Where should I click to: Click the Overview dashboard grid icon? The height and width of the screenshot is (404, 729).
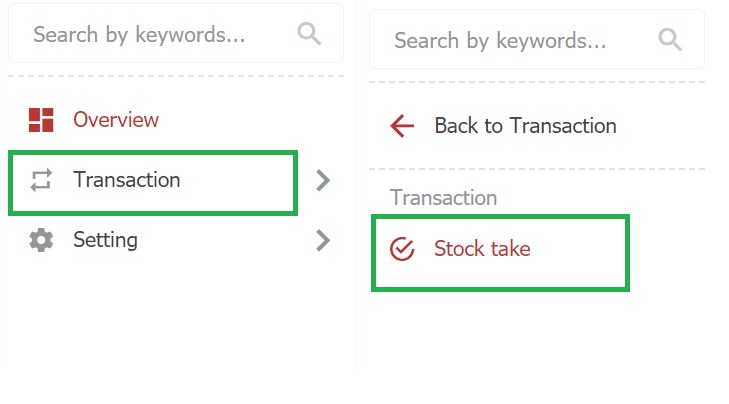click(x=41, y=120)
